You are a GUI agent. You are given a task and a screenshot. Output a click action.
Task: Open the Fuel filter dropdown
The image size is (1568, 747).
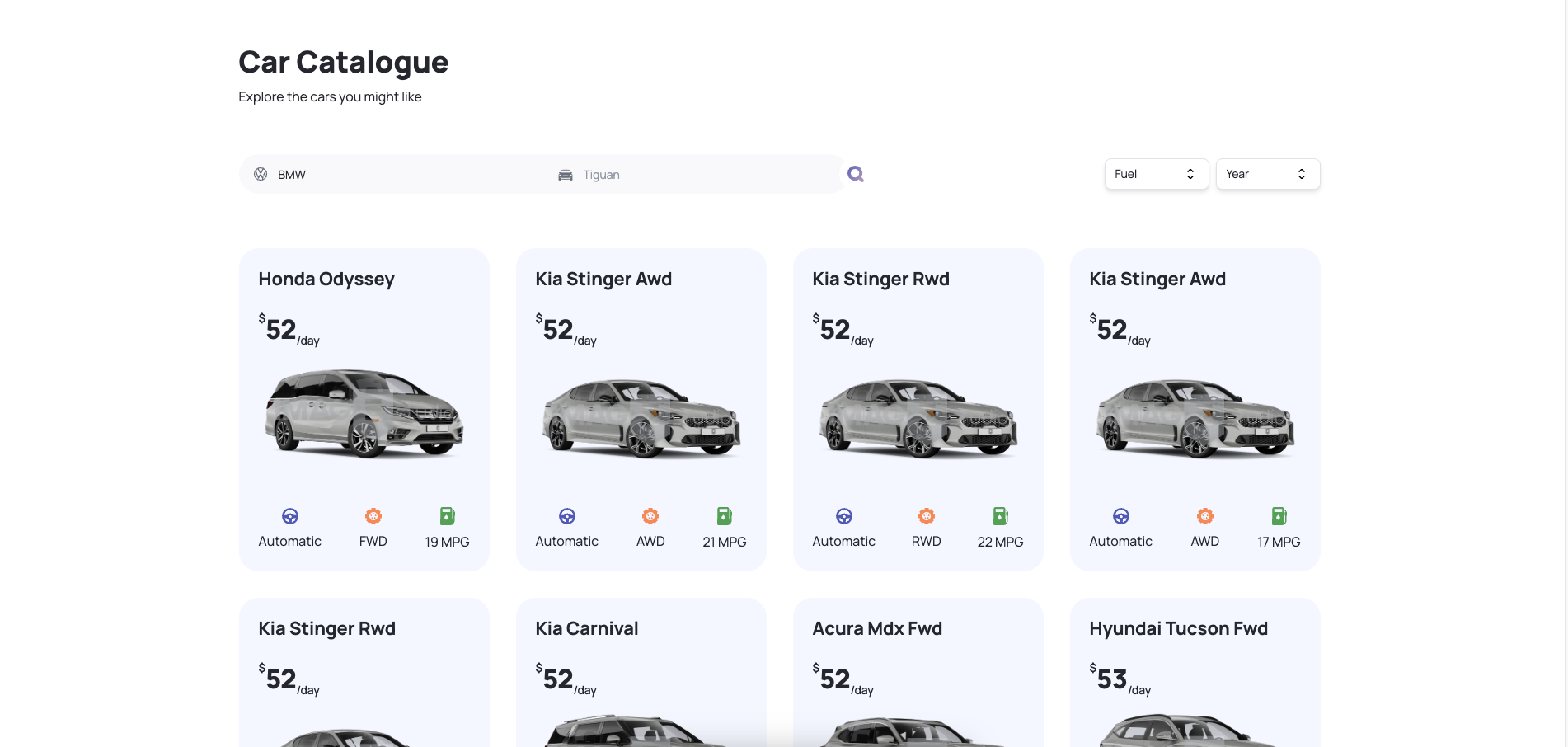(x=1157, y=174)
